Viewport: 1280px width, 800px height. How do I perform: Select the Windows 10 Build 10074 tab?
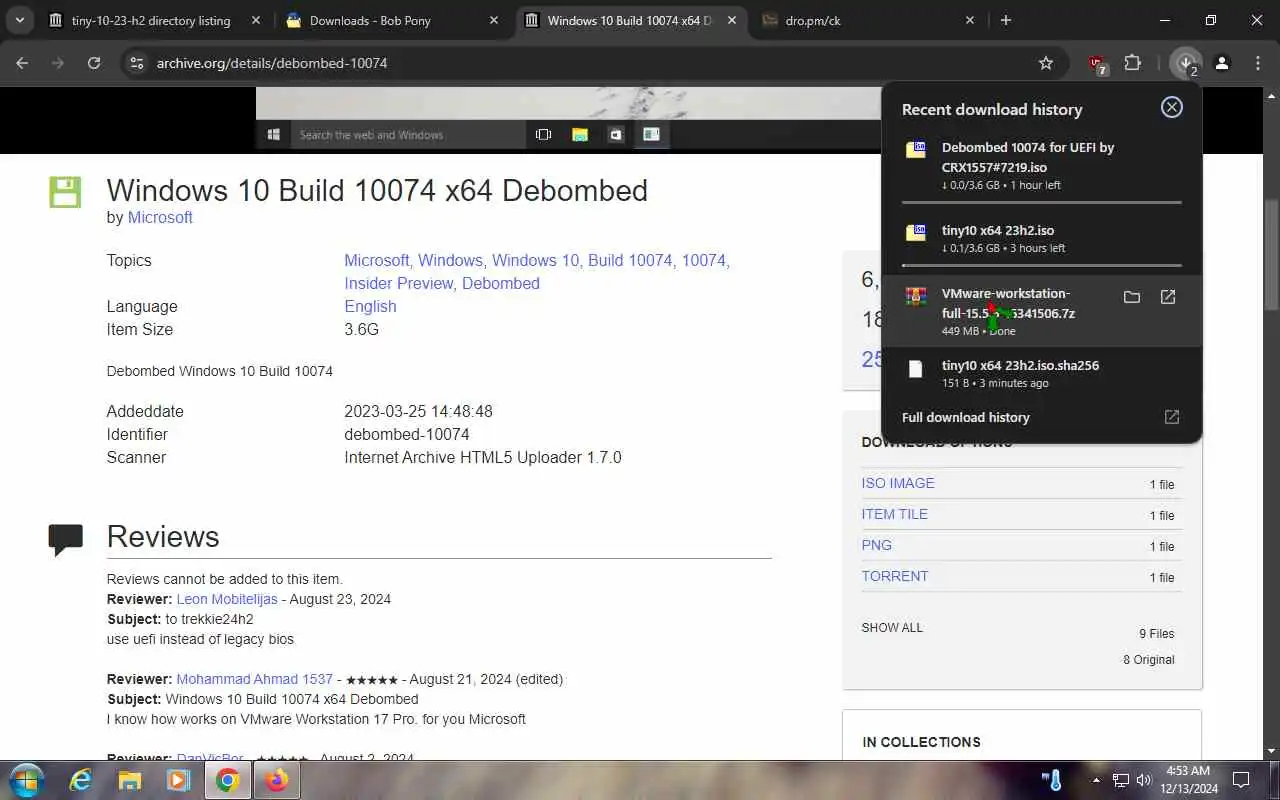click(x=630, y=20)
